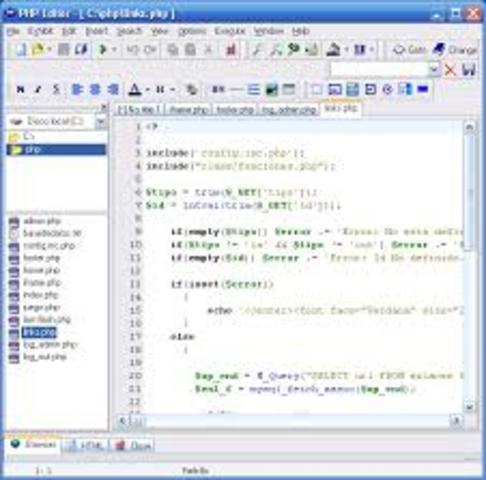Image resolution: width=486 pixels, height=480 pixels.
Task: Insert an image with picture icon
Action: tap(271, 89)
